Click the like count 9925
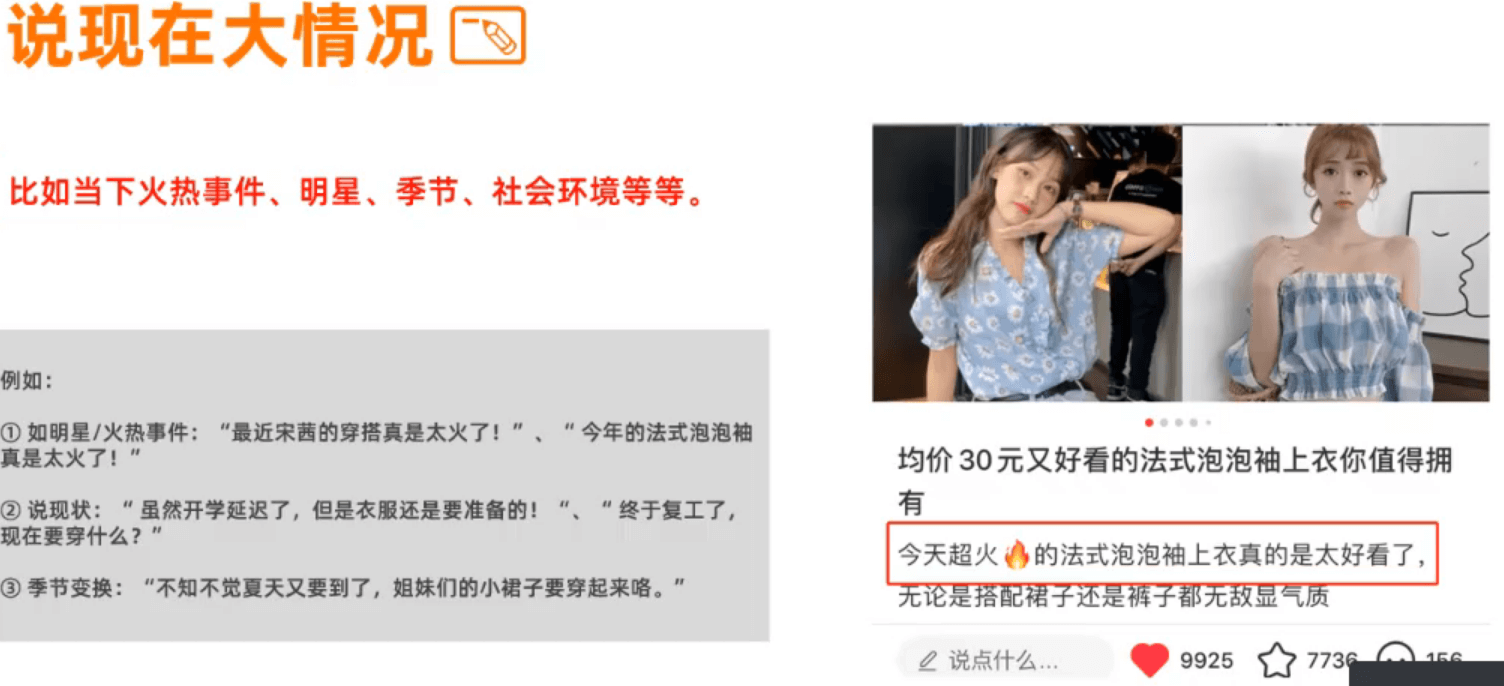 1206,661
